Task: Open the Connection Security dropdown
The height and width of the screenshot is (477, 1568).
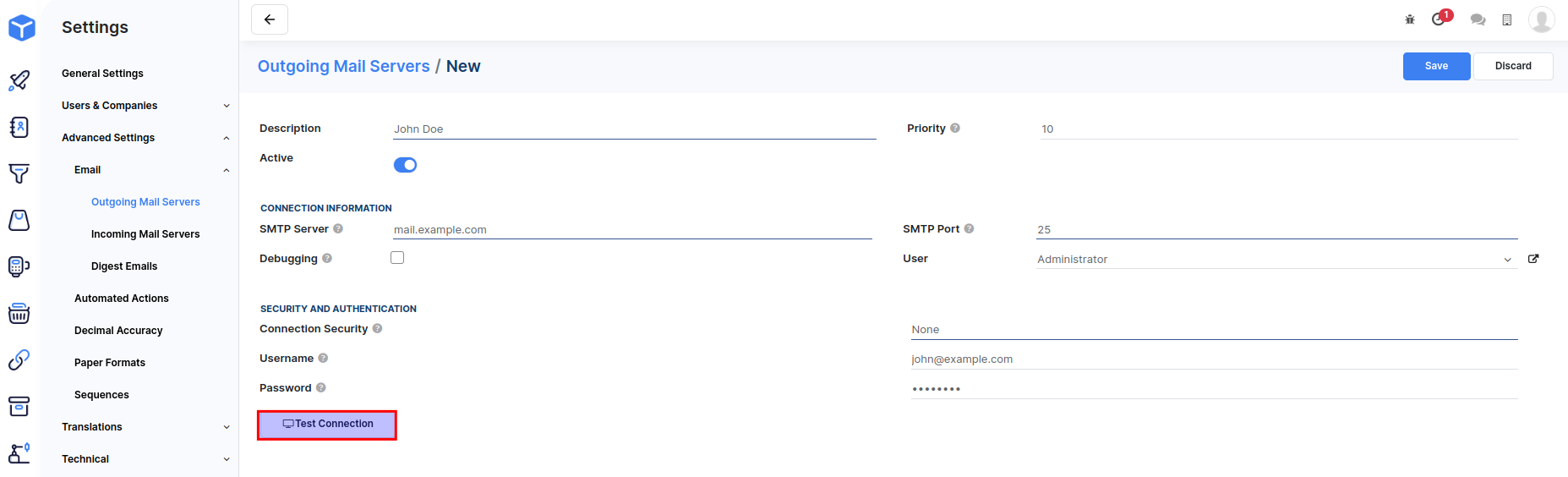Action: point(1214,330)
